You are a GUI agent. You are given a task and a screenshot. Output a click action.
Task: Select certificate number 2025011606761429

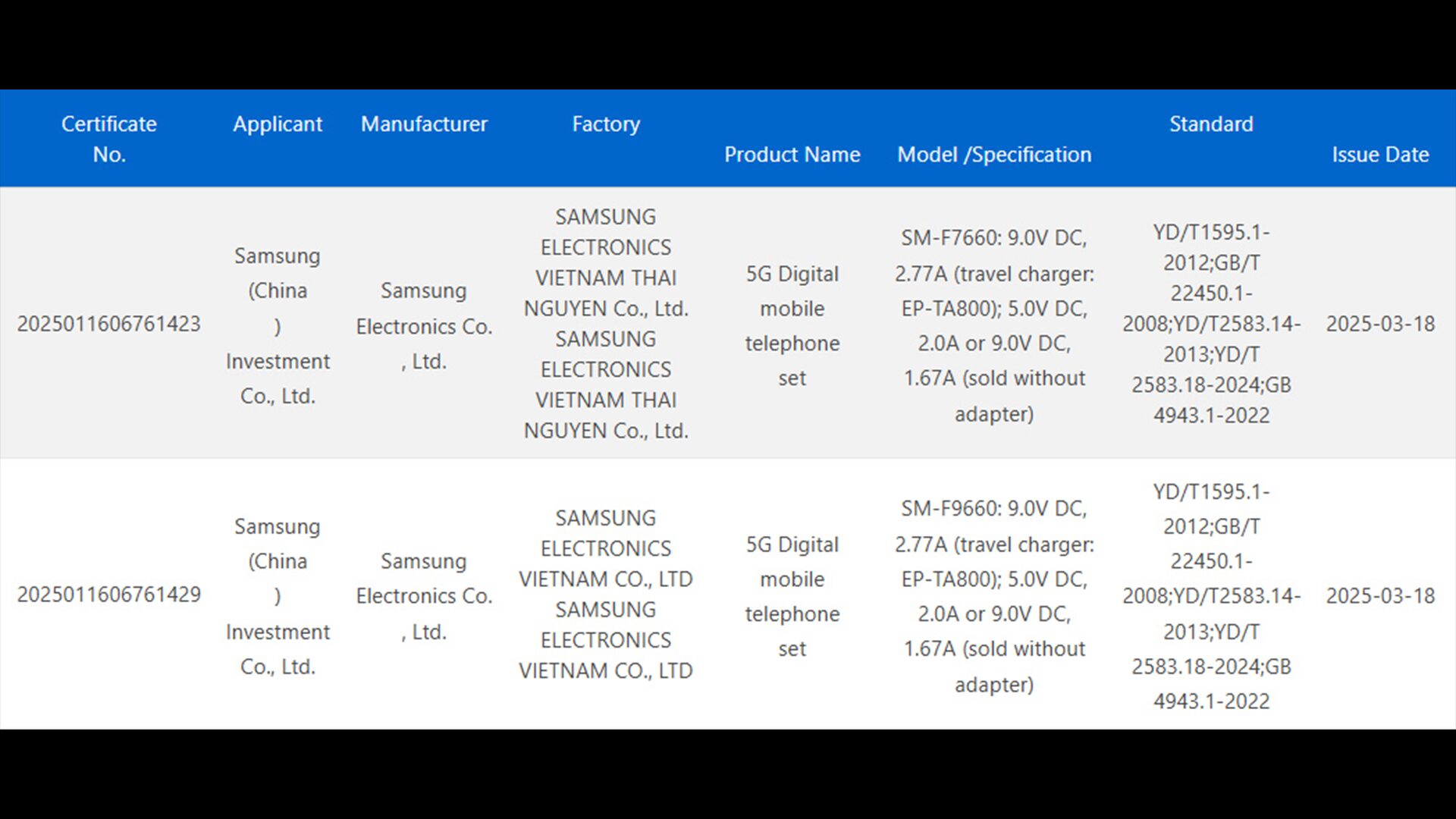click(x=109, y=595)
